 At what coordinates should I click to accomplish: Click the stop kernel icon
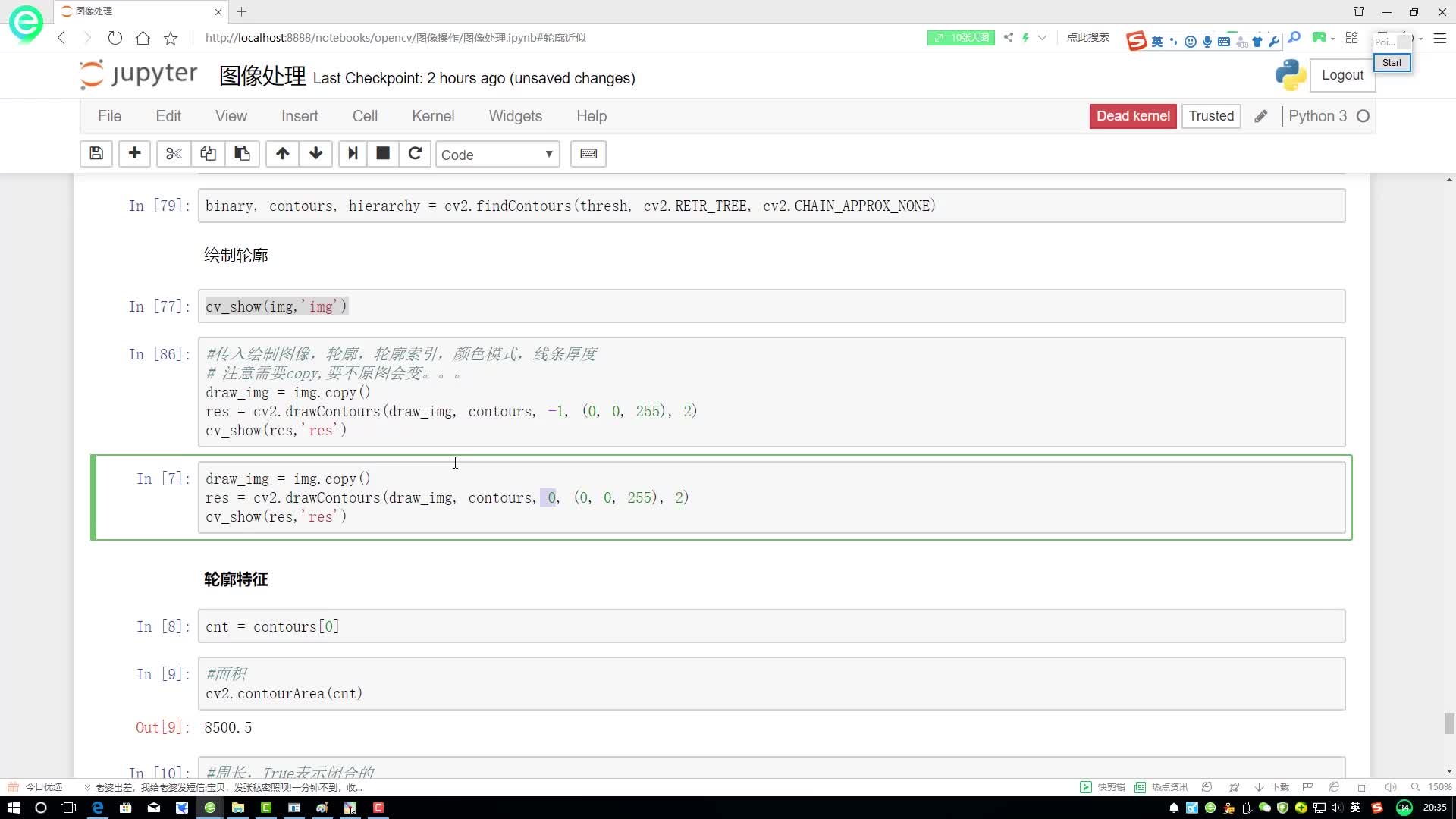384,154
